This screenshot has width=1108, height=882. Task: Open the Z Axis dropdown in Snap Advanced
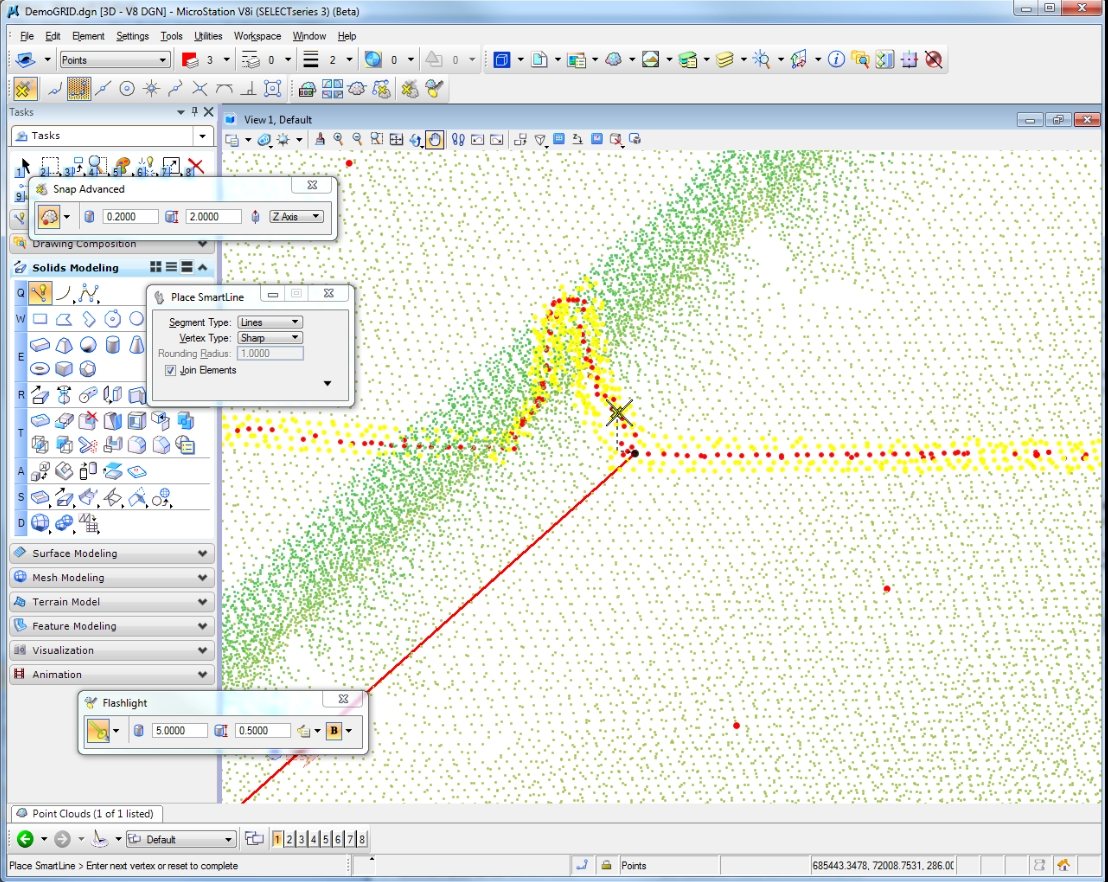click(x=296, y=216)
